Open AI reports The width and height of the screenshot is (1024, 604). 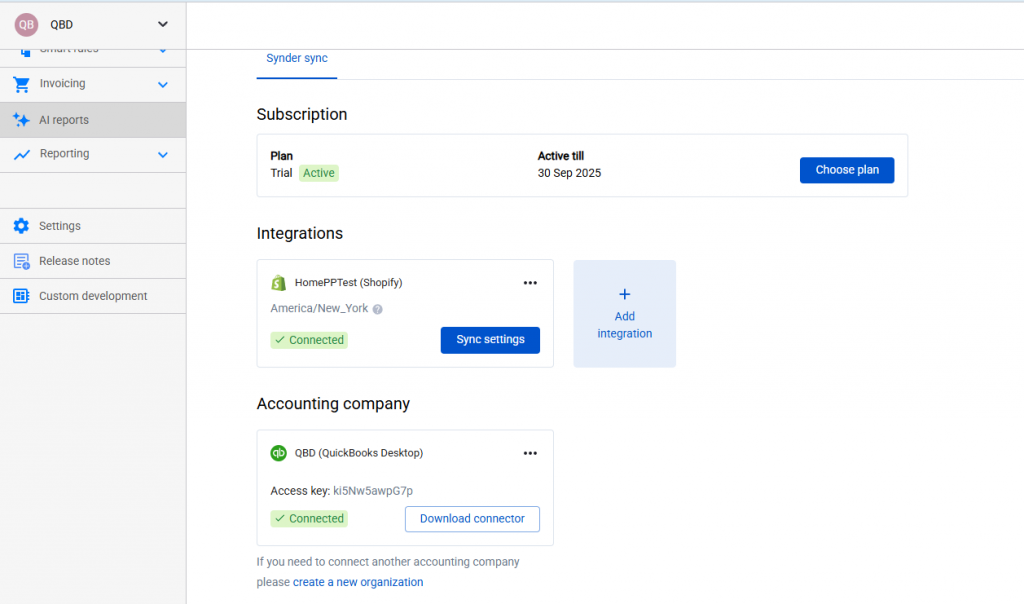point(93,120)
